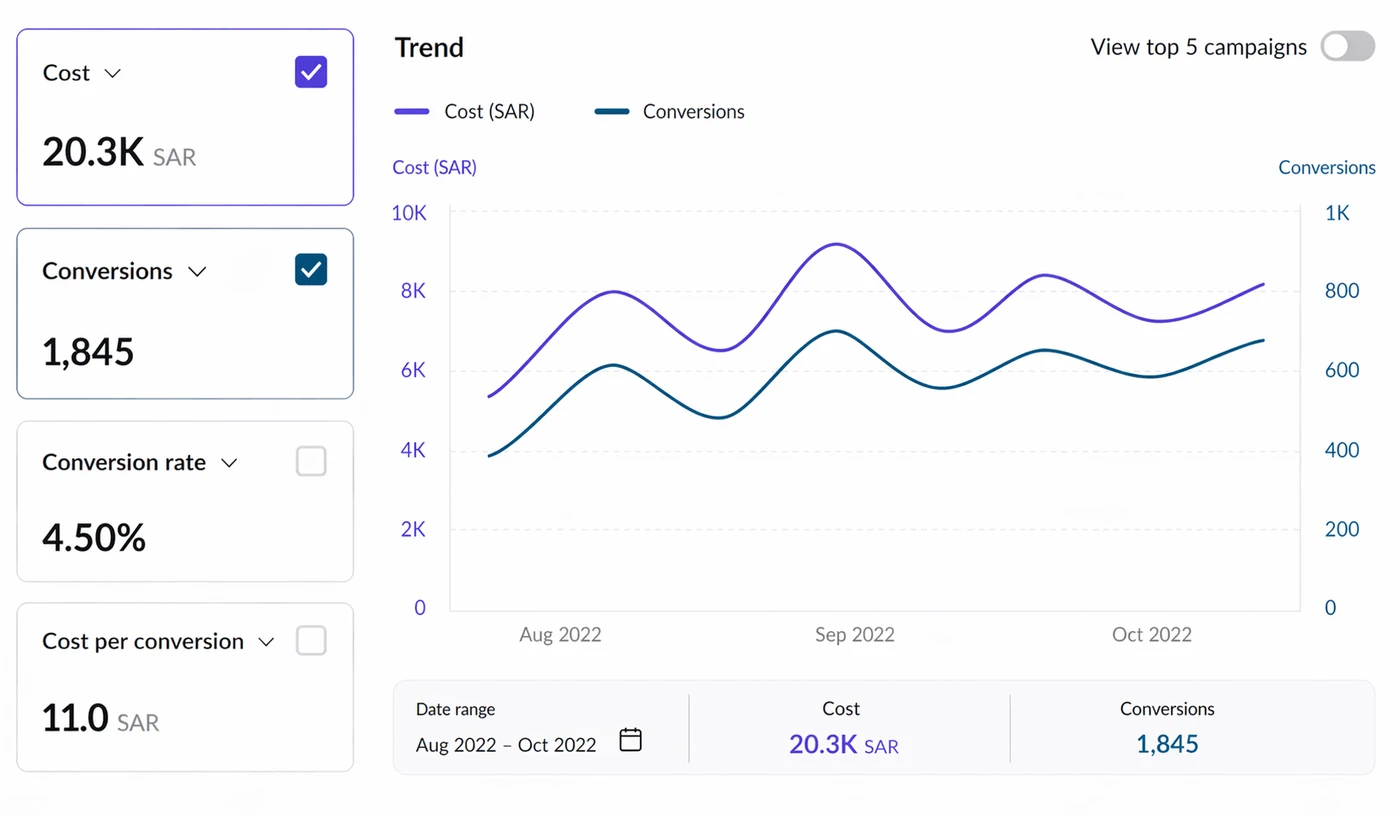Click the View top 5 campaigns label
Viewport: 1400px width, 815px height.
tap(1198, 47)
